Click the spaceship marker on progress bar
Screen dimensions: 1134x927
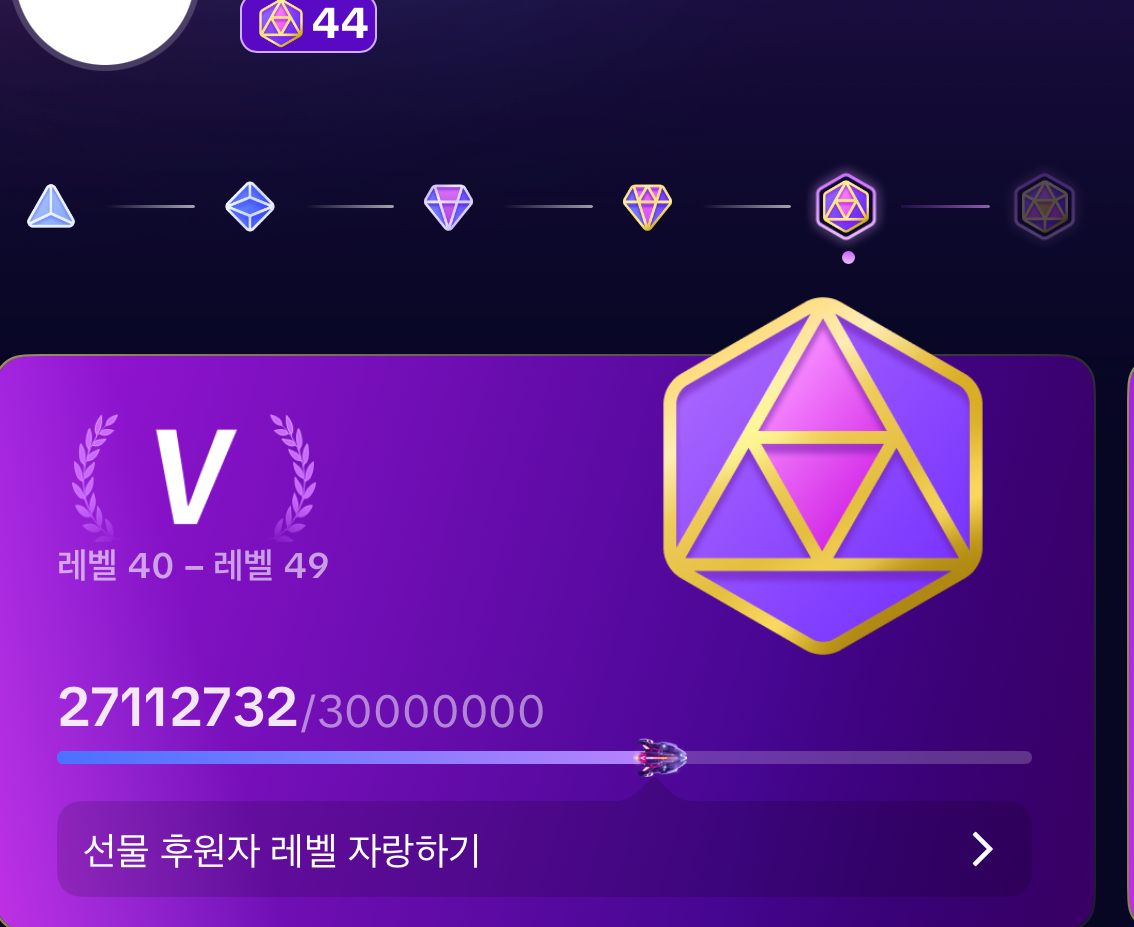[x=661, y=757]
